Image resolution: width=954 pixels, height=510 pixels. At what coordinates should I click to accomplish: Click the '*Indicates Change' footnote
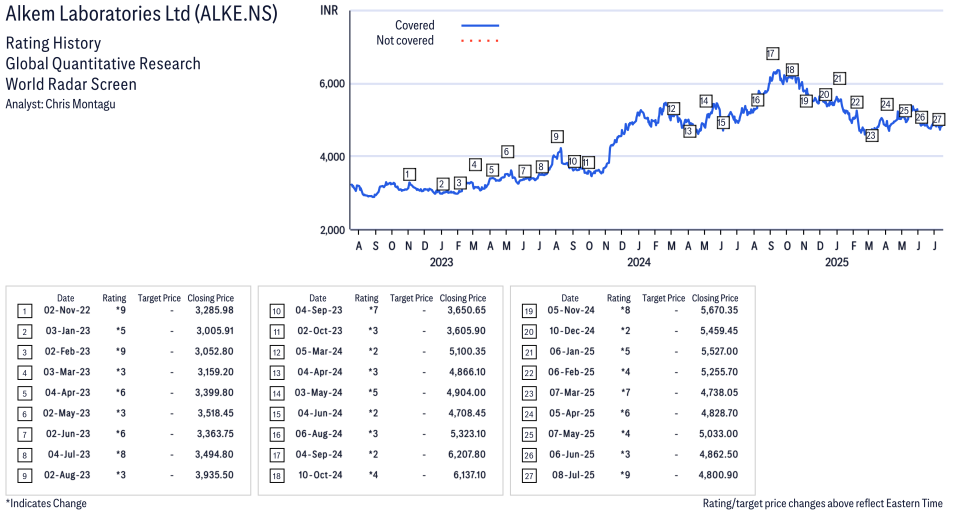tap(46, 503)
